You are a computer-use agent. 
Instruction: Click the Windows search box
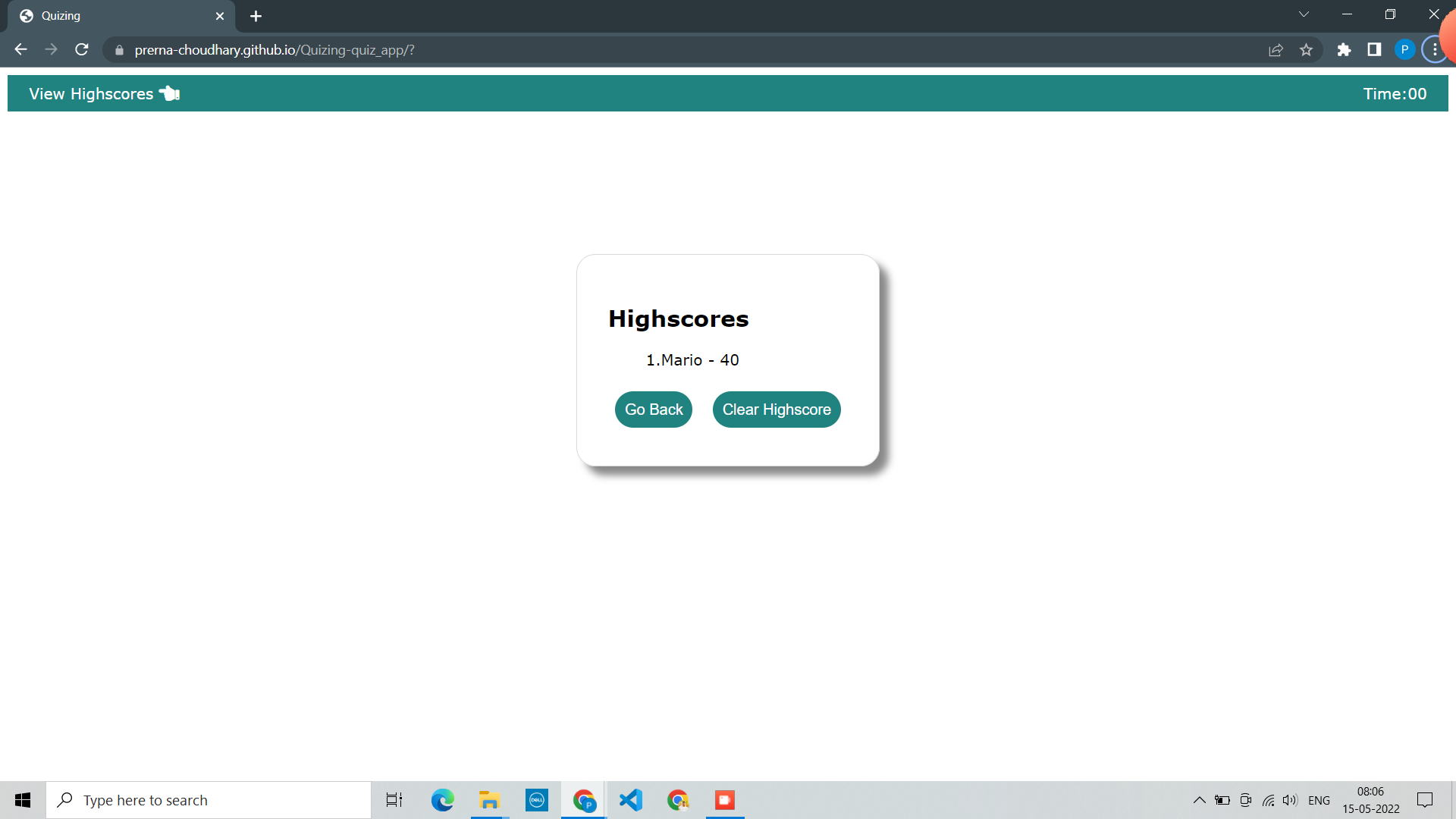coord(209,800)
